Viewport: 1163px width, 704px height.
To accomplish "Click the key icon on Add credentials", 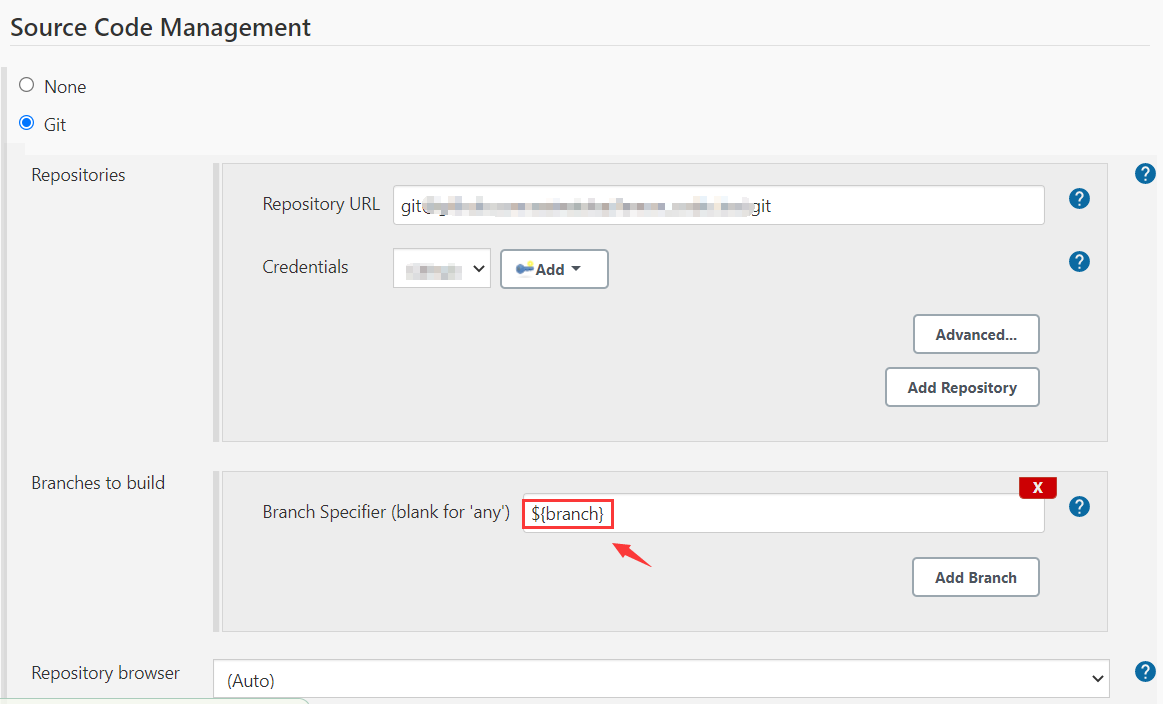I will tap(525, 268).
